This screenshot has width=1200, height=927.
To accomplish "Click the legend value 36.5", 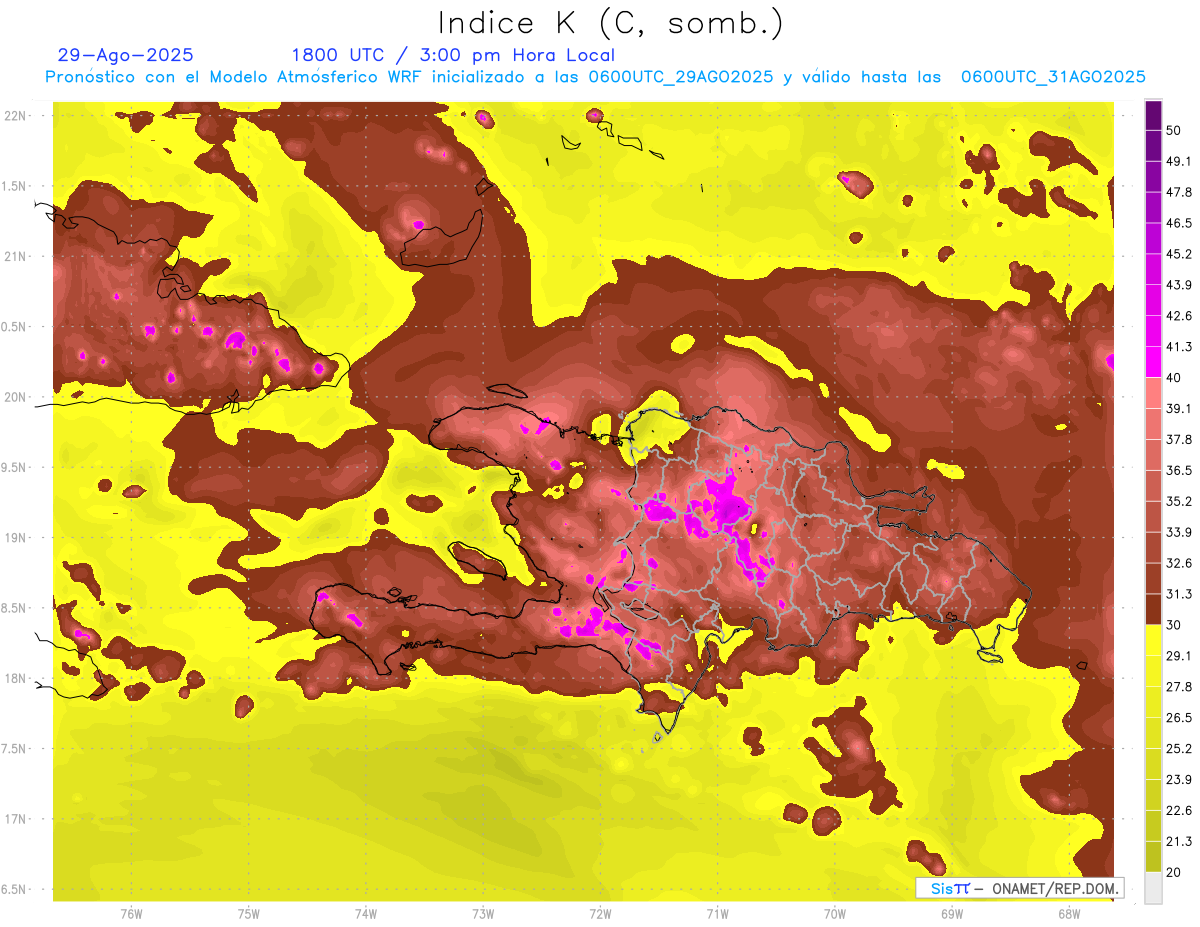I will point(1179,470).
